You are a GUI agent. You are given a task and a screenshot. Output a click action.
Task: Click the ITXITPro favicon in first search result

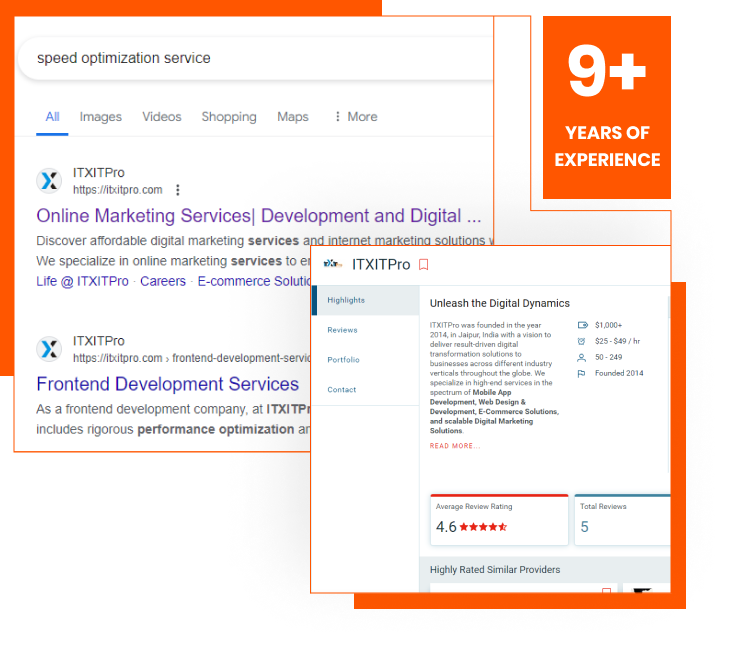pyautogui.click(x=49, y=181)
